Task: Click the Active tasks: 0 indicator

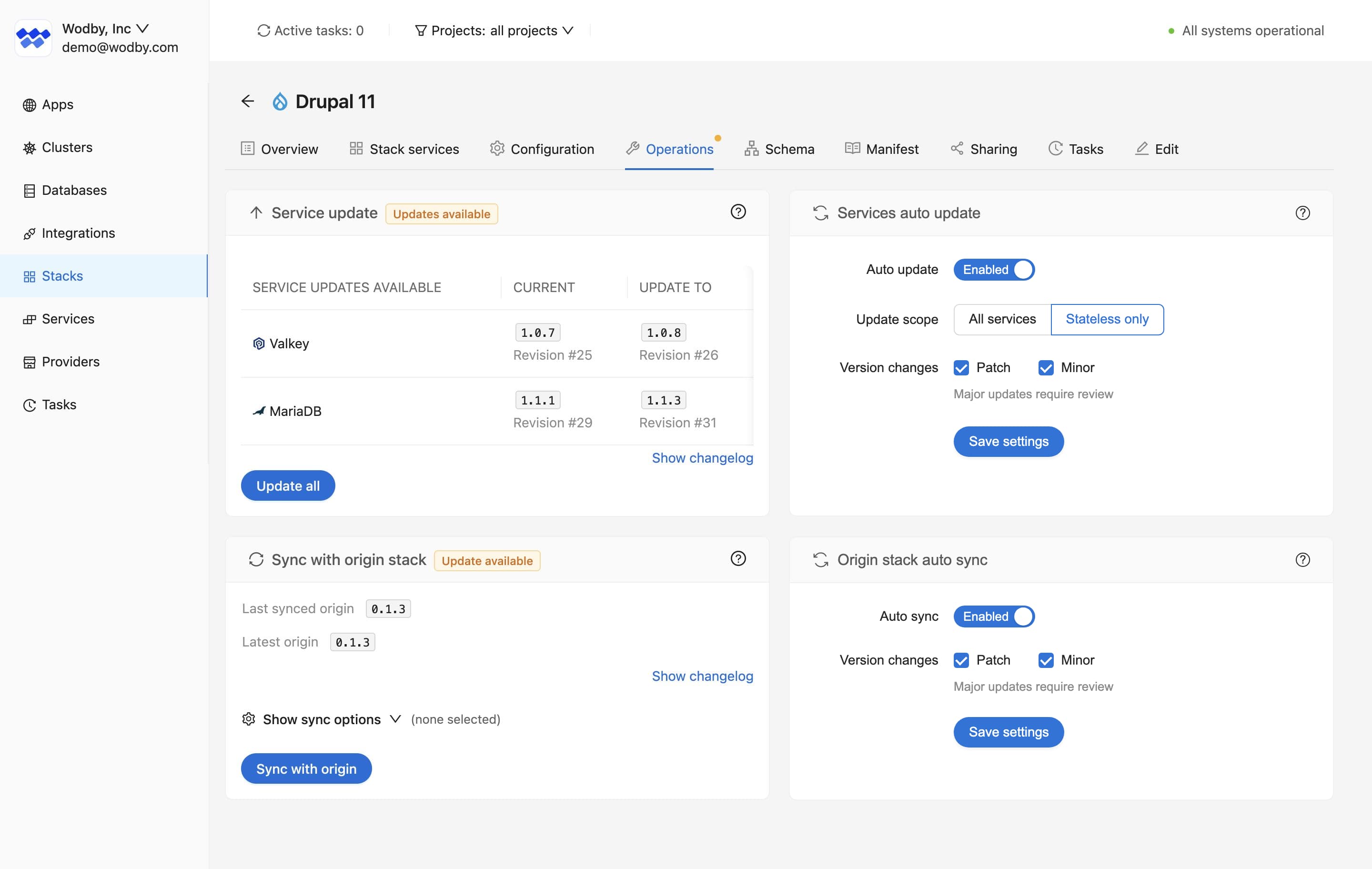Action: click(311, 31)
